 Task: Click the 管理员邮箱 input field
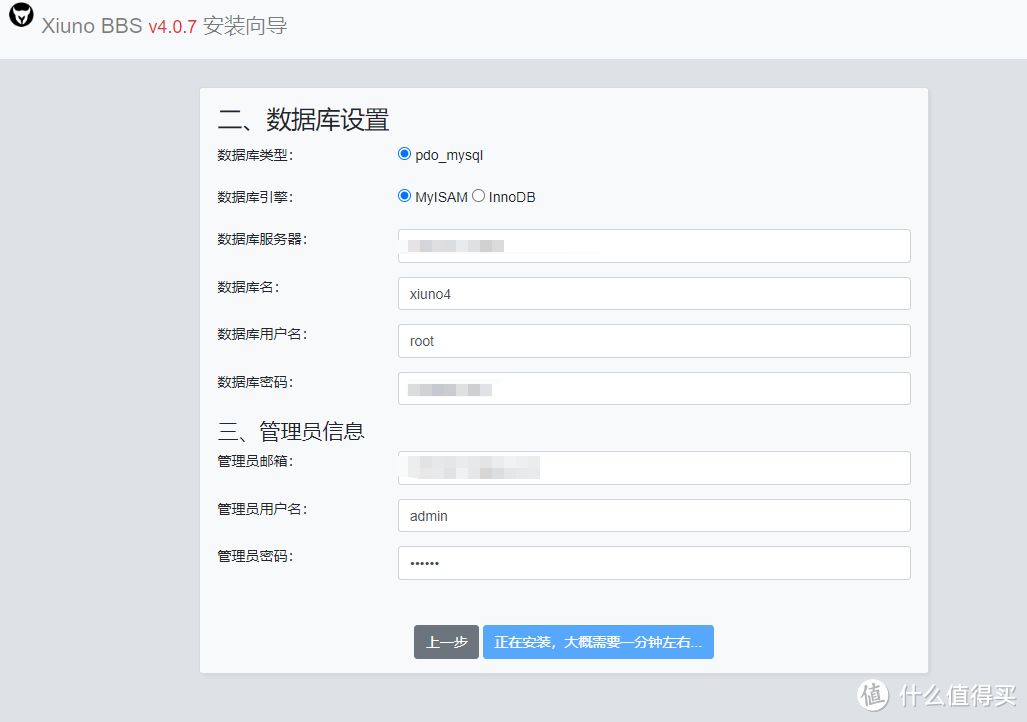[653, 467]
